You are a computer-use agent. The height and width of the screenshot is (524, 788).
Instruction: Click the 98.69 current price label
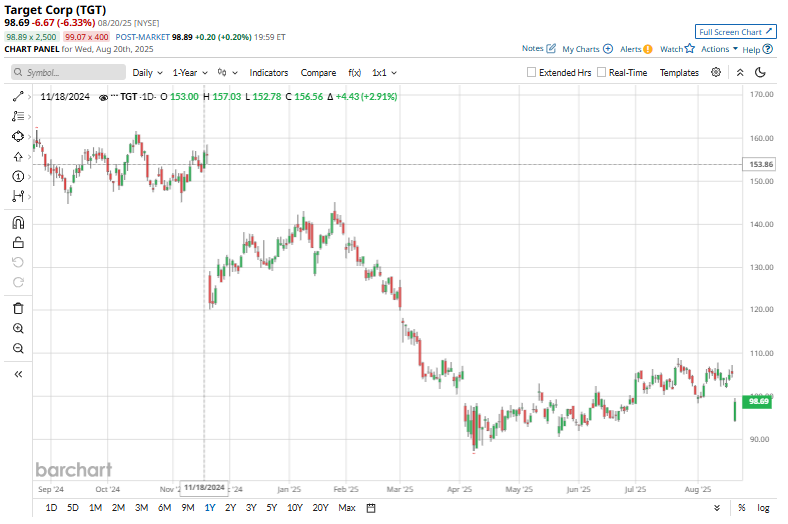757,401
